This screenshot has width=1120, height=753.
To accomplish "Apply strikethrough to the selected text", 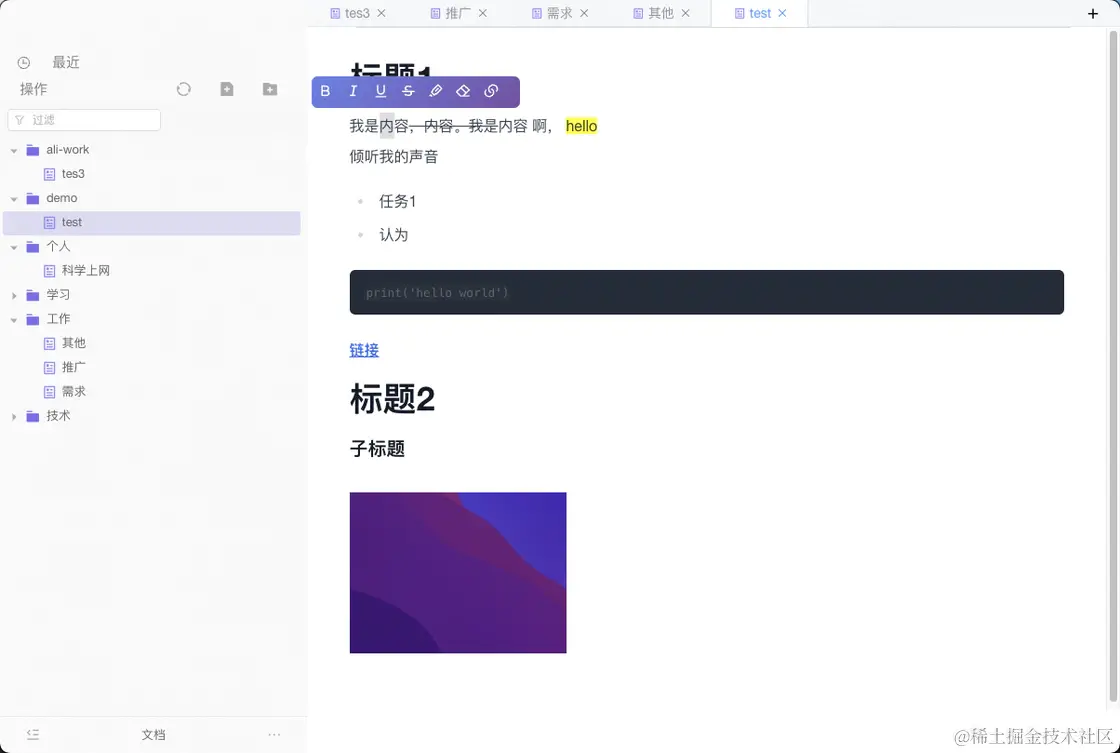I will pos(408,91).
